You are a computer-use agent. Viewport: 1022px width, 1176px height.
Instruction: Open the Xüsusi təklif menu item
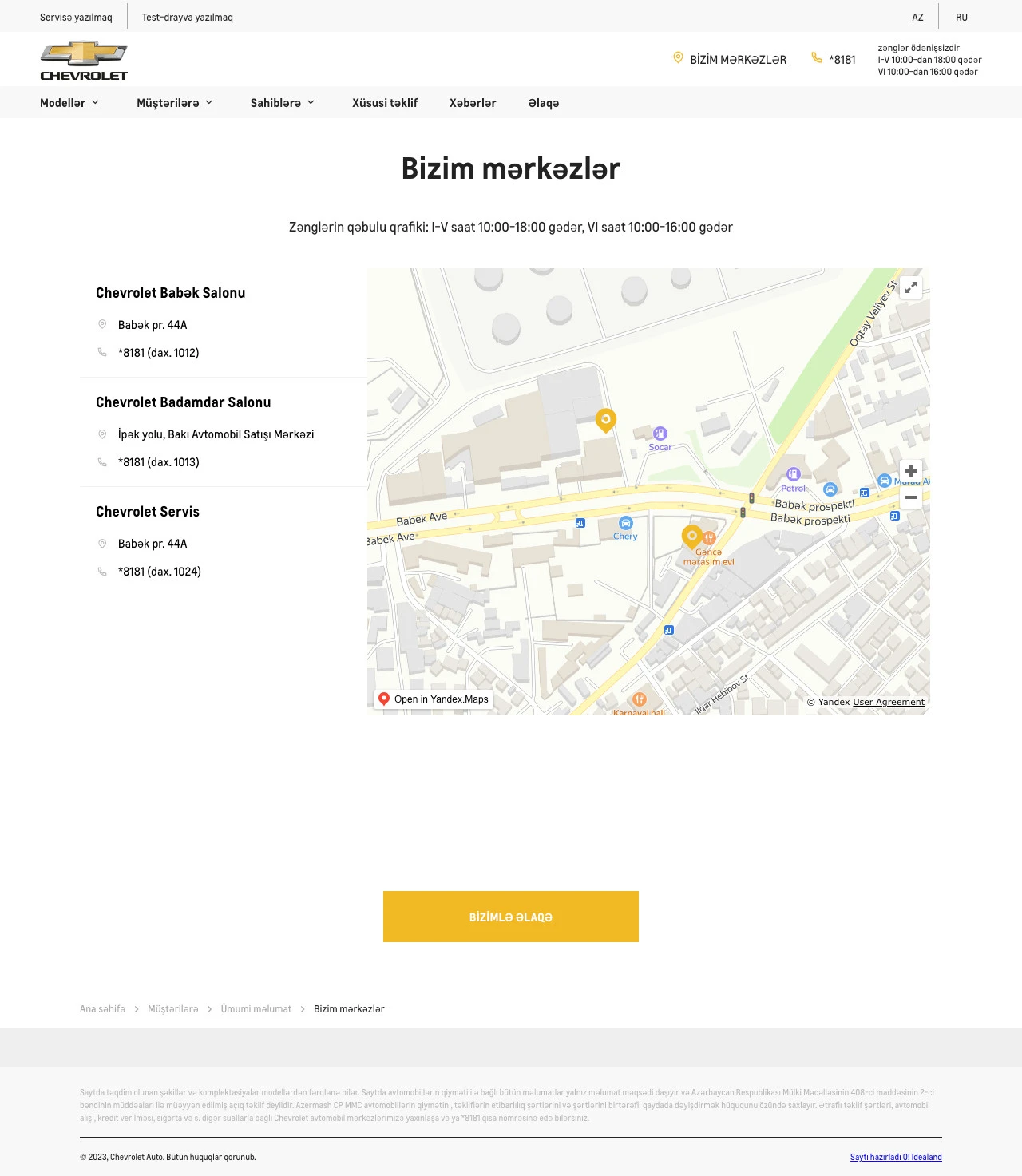(x=385, y=103)
